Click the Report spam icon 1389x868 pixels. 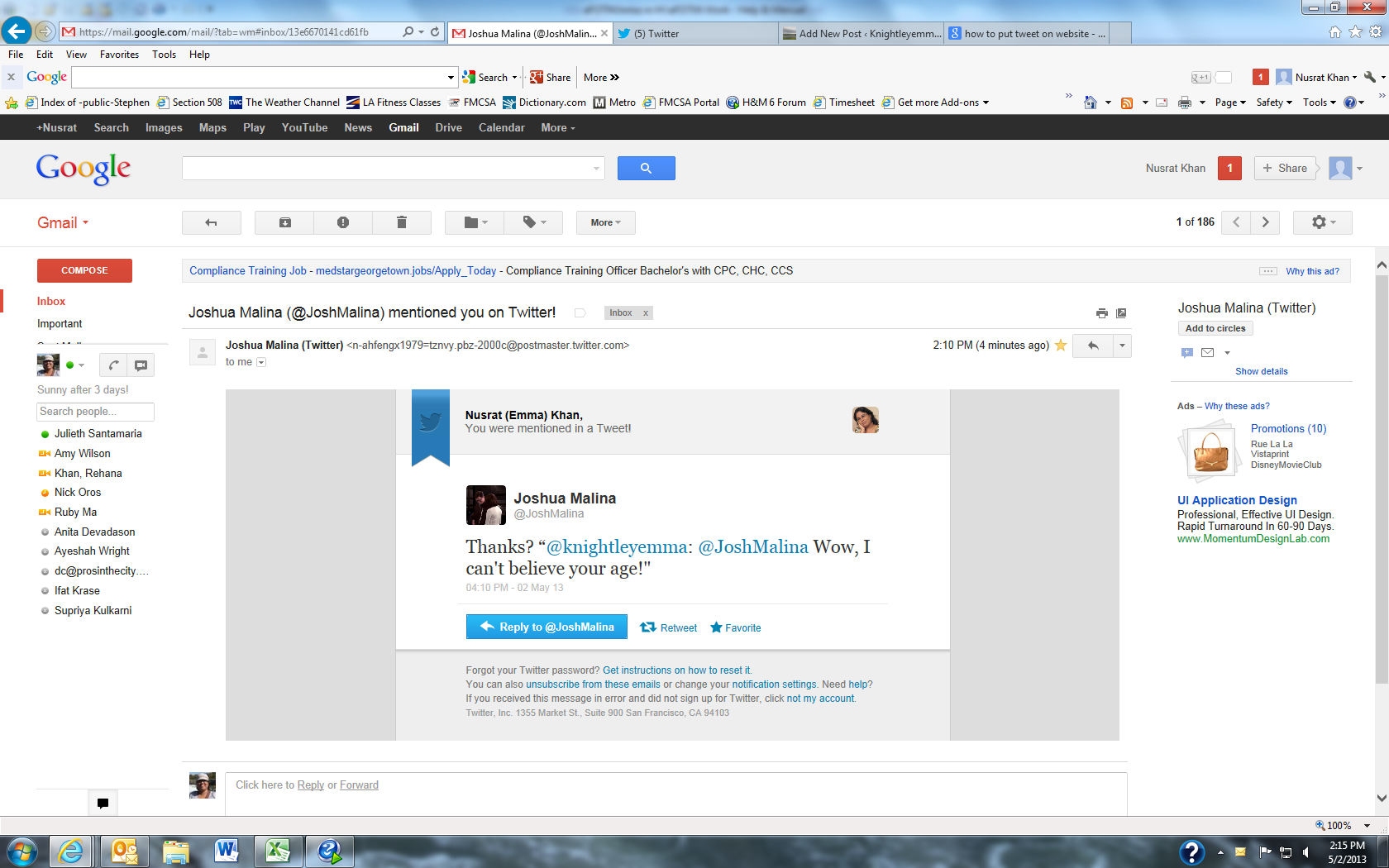(343, 222)
